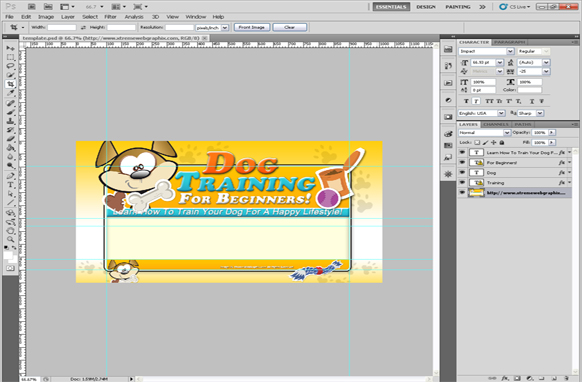Select the Dodge tool
This screenshot has width=582, height=382.
click(10, 166)
